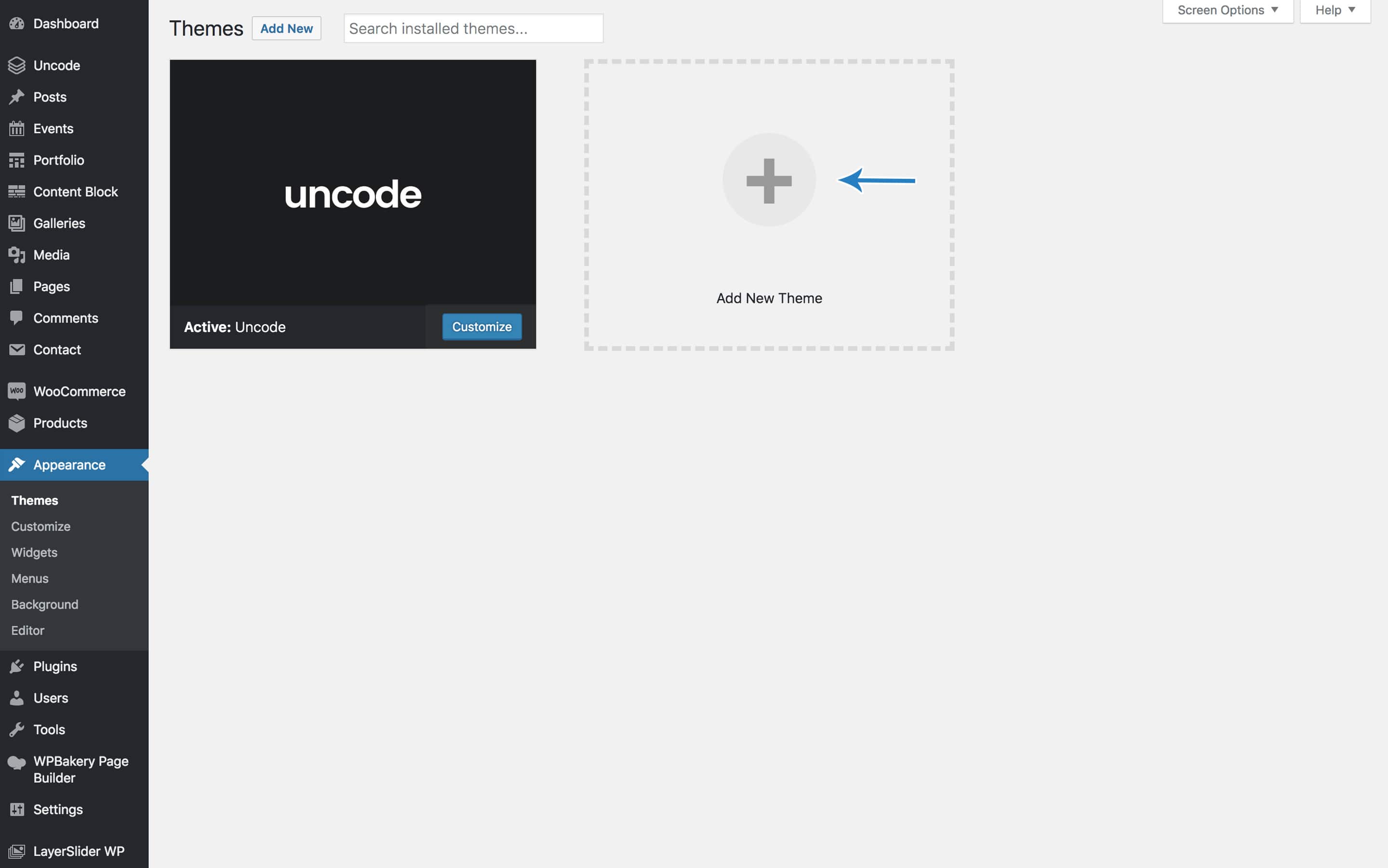The height and width of the screenshot is (868, 1388).
Task: Click the Dashboard icon in sidebar
Action: 16,23
